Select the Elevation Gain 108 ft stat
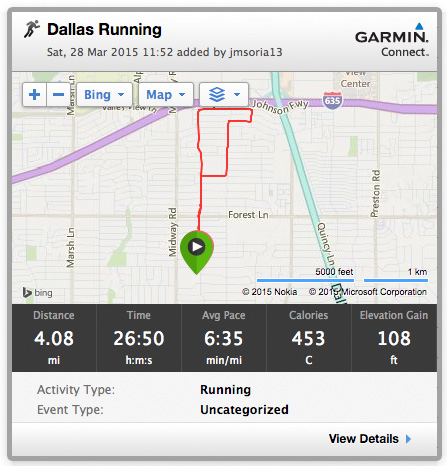This screenshot has width=447, height=466. 394,338
